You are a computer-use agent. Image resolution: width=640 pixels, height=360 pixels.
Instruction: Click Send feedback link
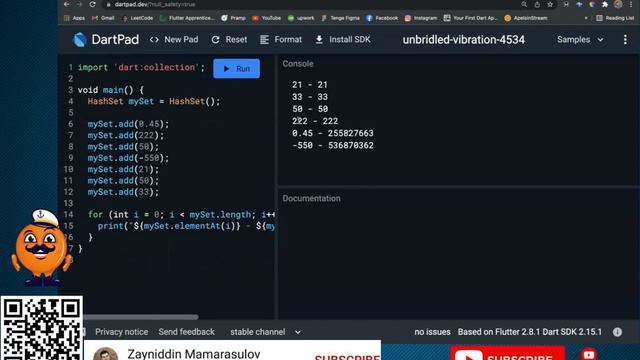click(187, 332)
